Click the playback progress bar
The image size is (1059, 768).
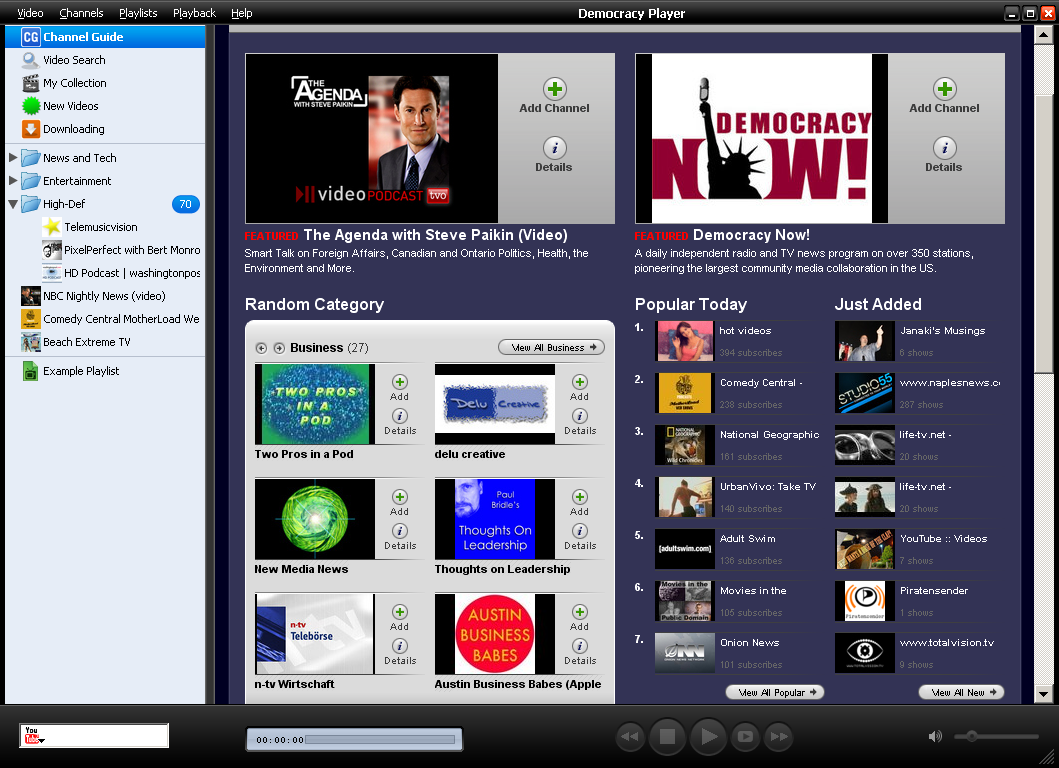coord(380,740)
